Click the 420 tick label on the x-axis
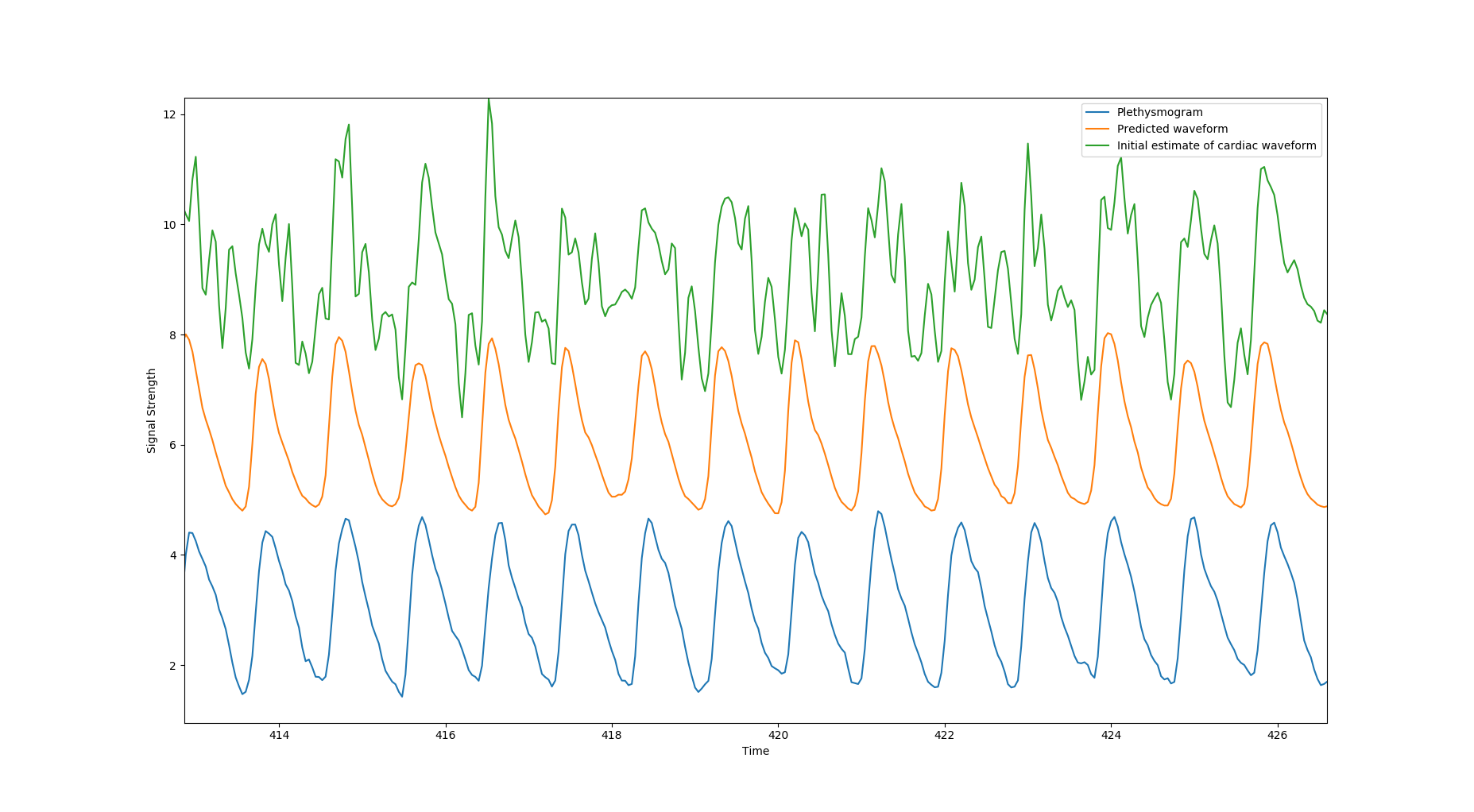The image size is (1474, 812). pos(778,736)
